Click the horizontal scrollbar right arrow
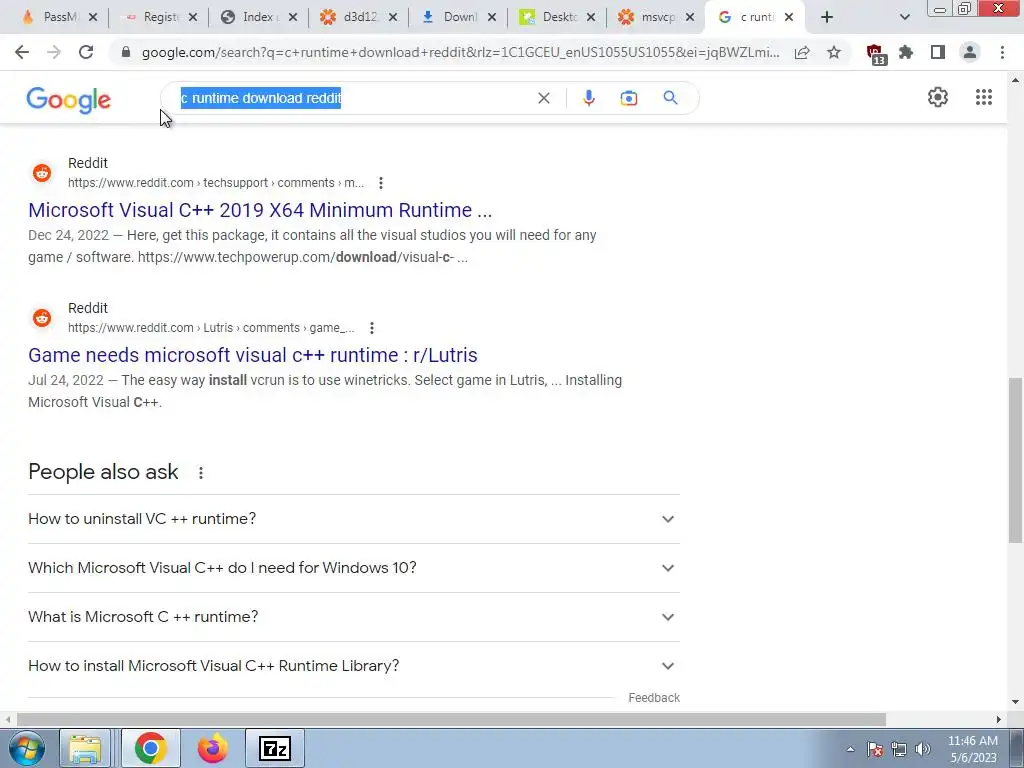 pyautogui.click(x=999, y=719)
